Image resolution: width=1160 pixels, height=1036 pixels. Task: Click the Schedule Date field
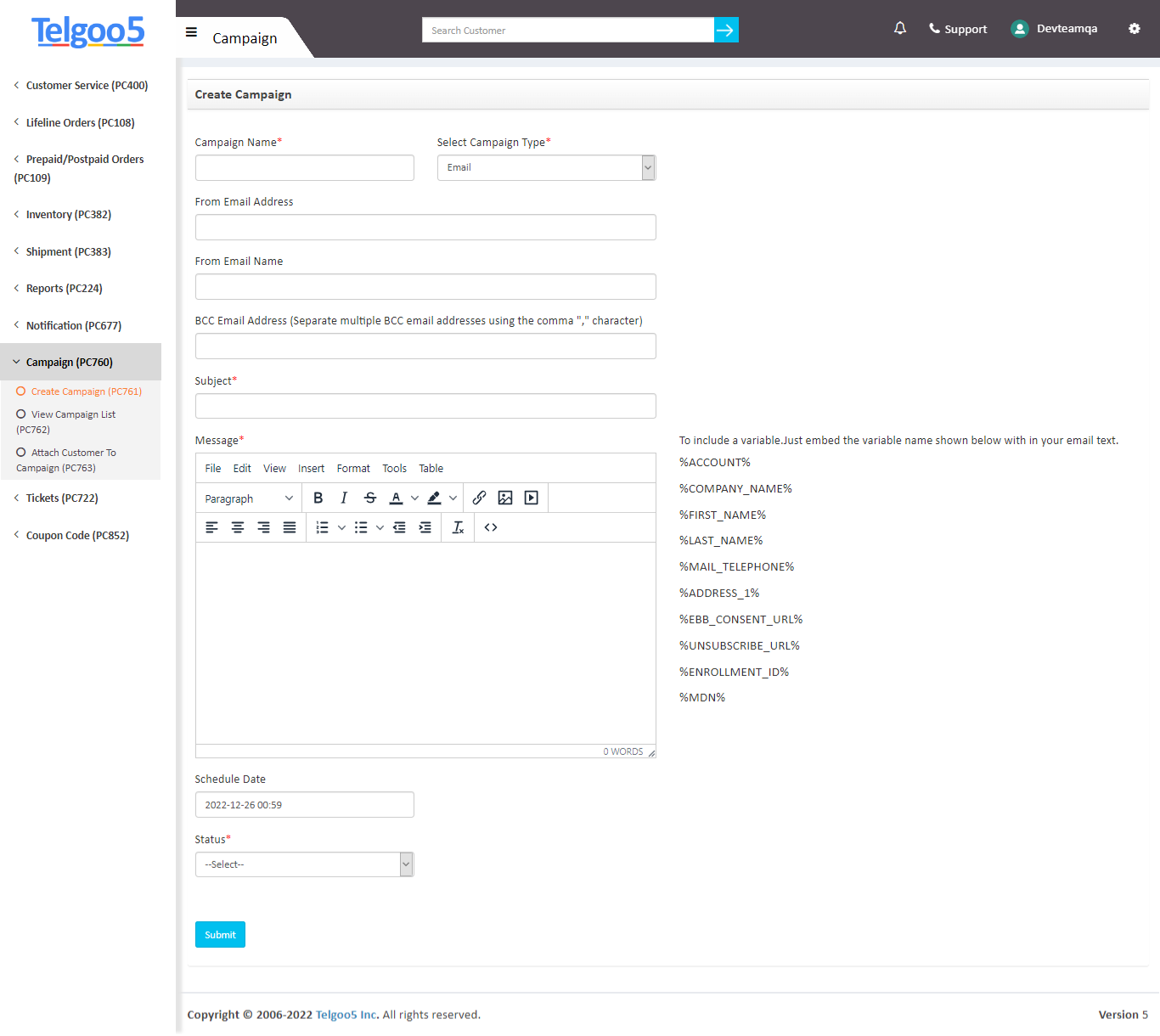[x=304, y=804]
